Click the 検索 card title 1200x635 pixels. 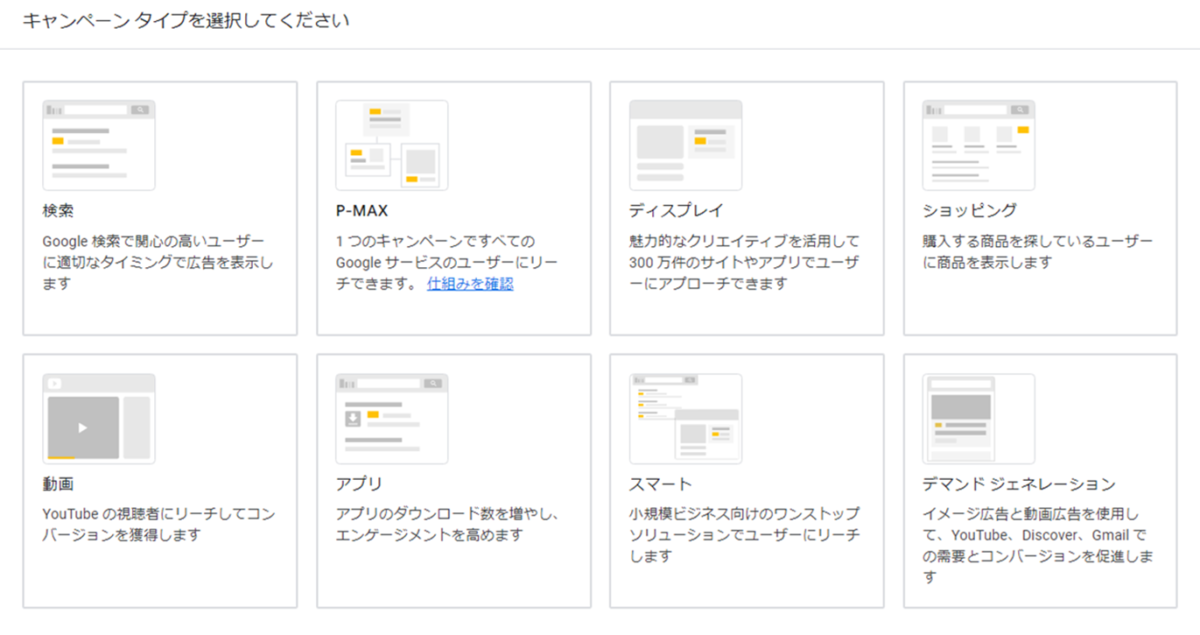point(58,211)
